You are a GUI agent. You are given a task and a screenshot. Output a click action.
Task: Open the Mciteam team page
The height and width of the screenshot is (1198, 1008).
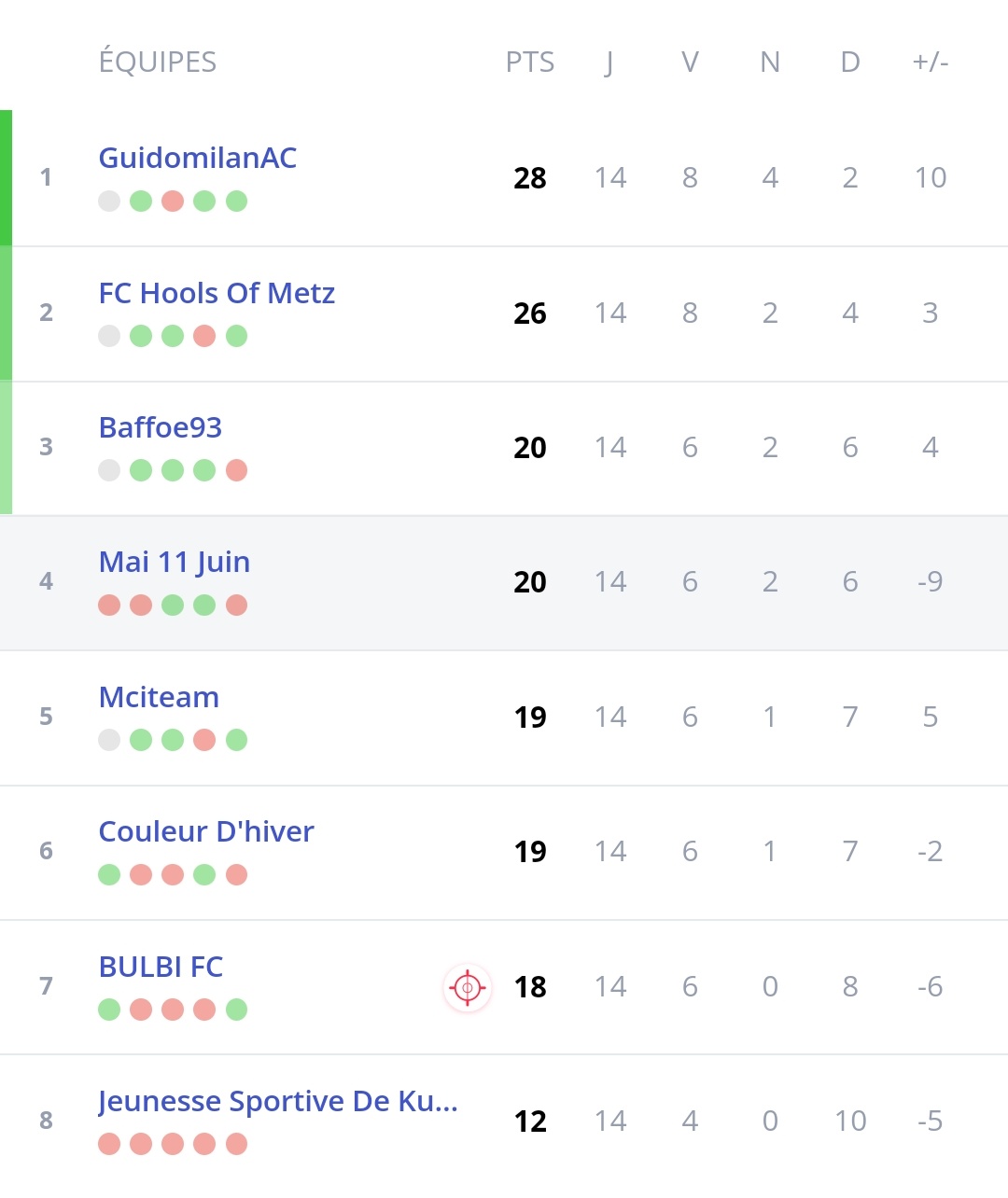click(159, 697)
